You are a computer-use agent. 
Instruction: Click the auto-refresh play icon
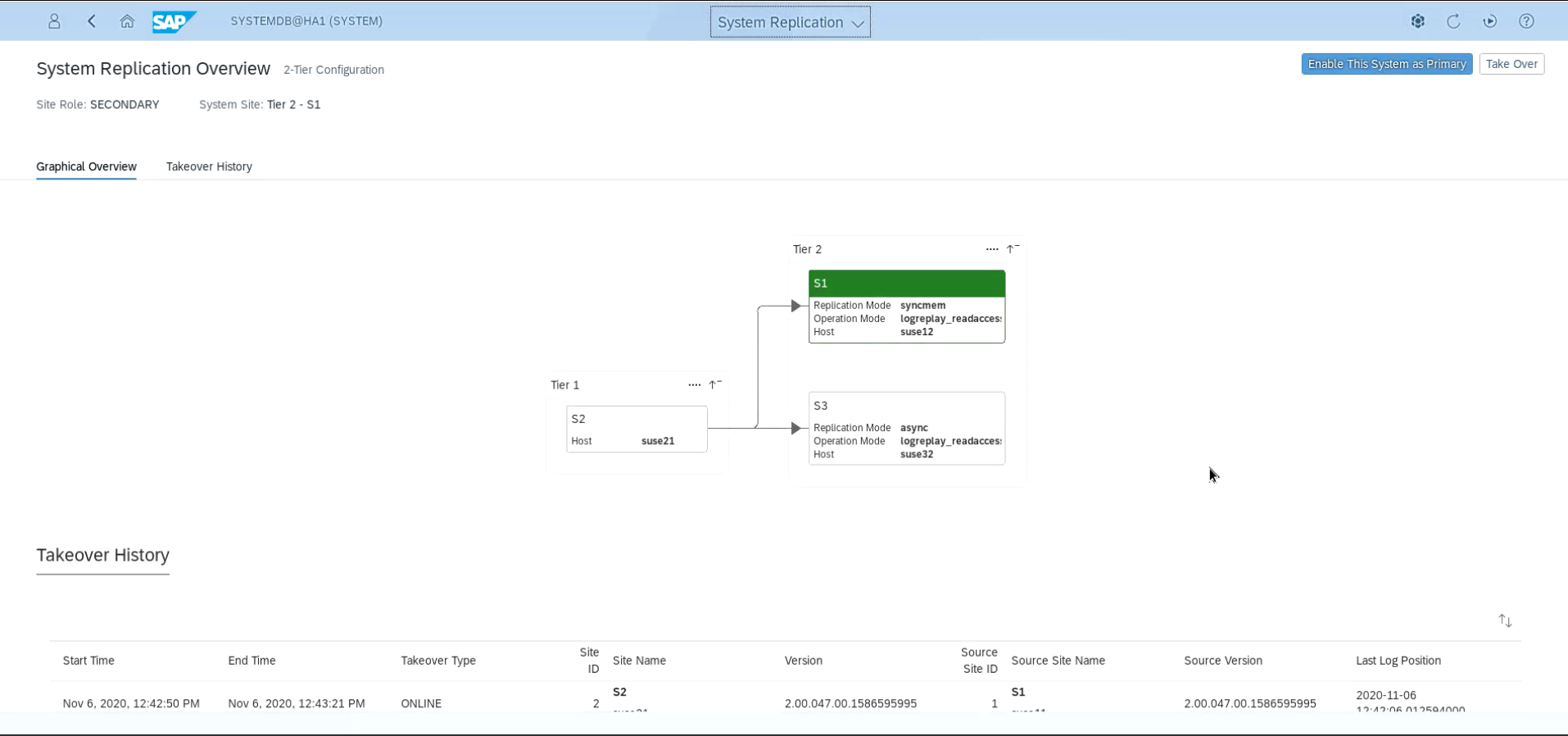pos(1490,21)
